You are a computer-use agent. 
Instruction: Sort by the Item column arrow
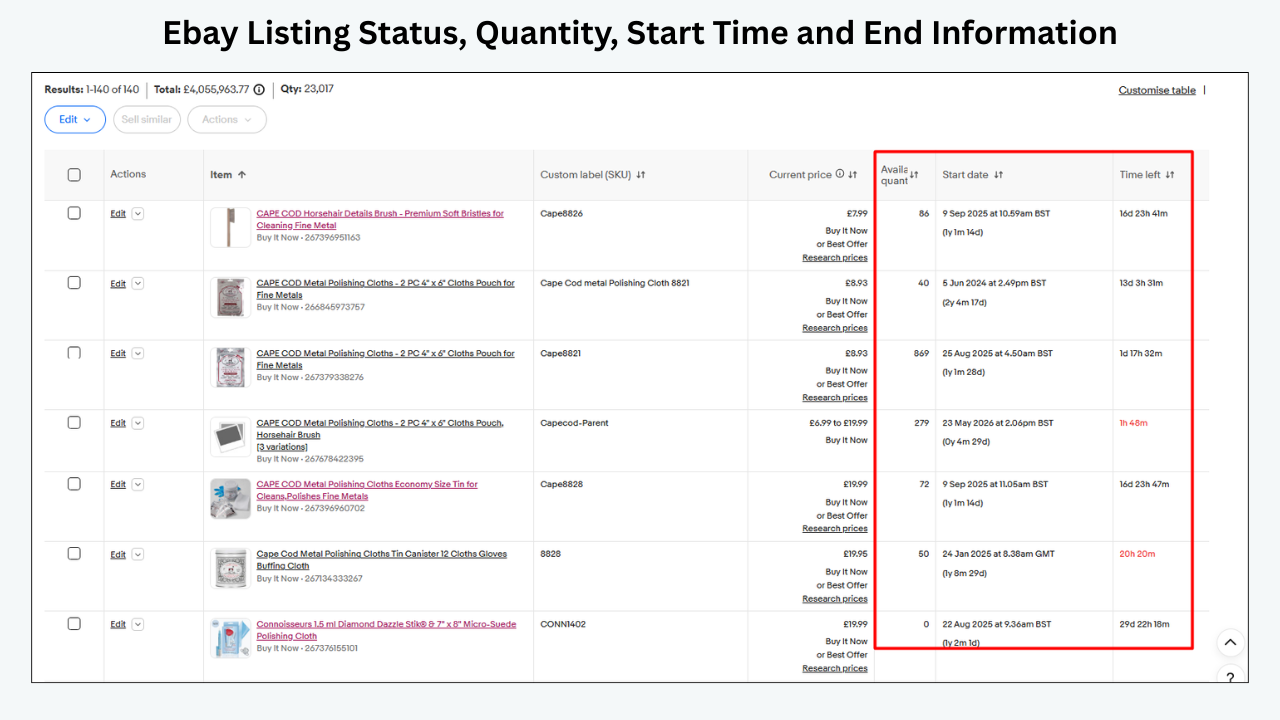coord(242,175)
